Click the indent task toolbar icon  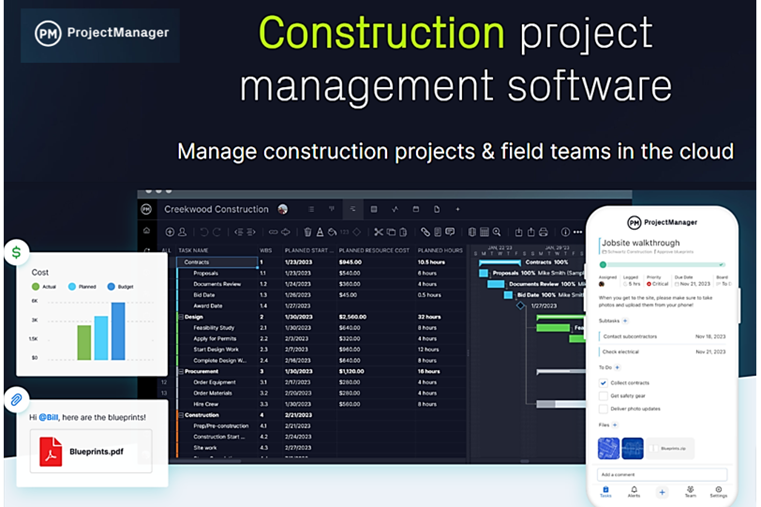point(251,232)
